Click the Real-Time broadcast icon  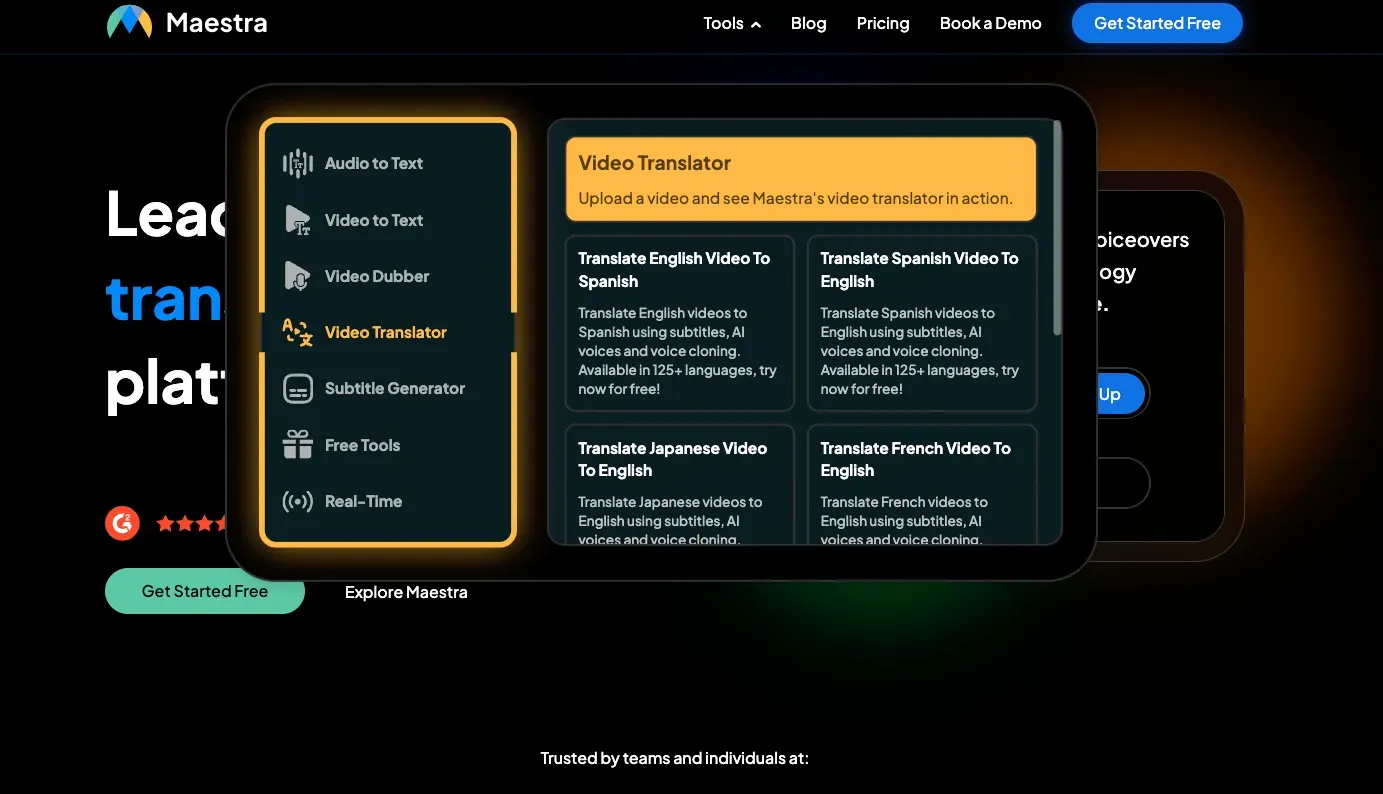click(298, 501)
